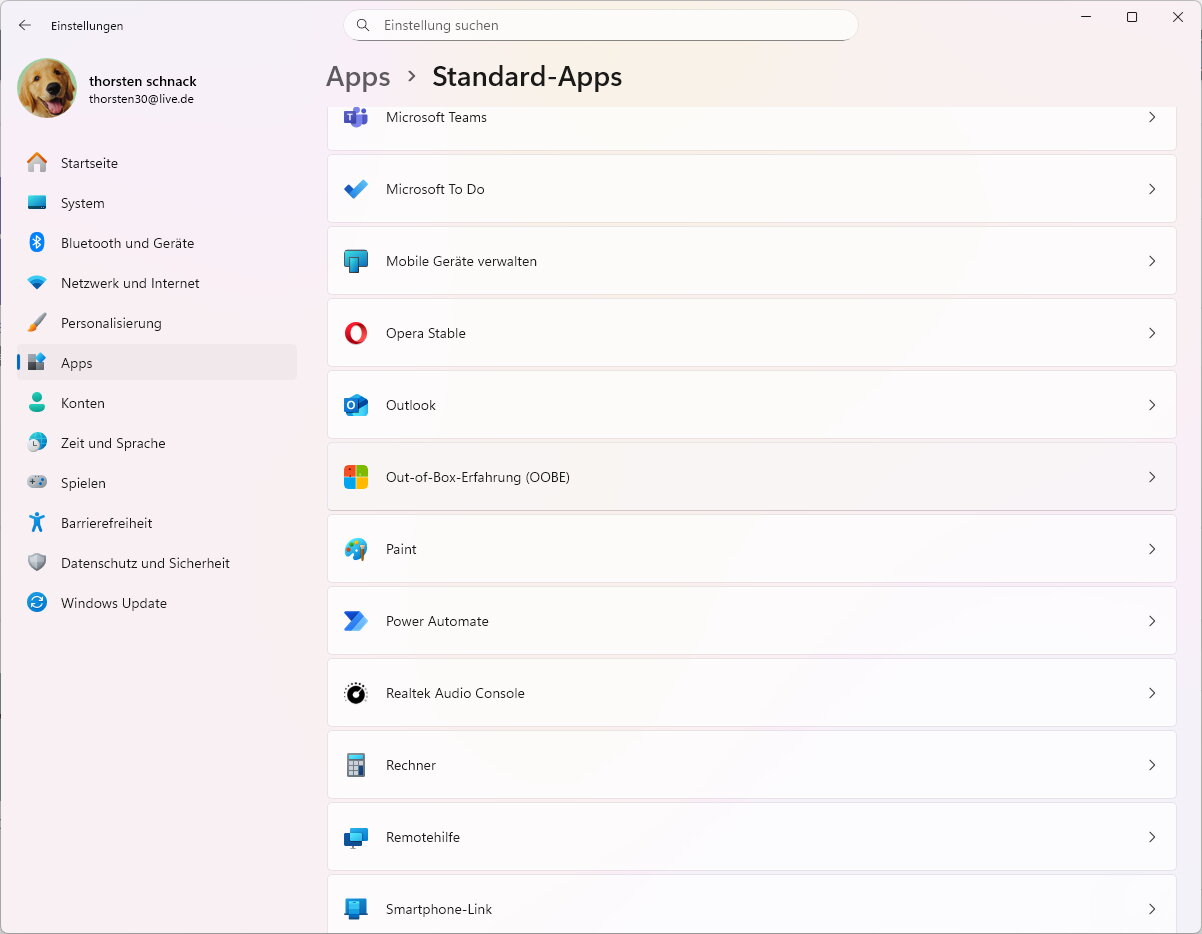Click the Outlook app icon

click(355, 405)
